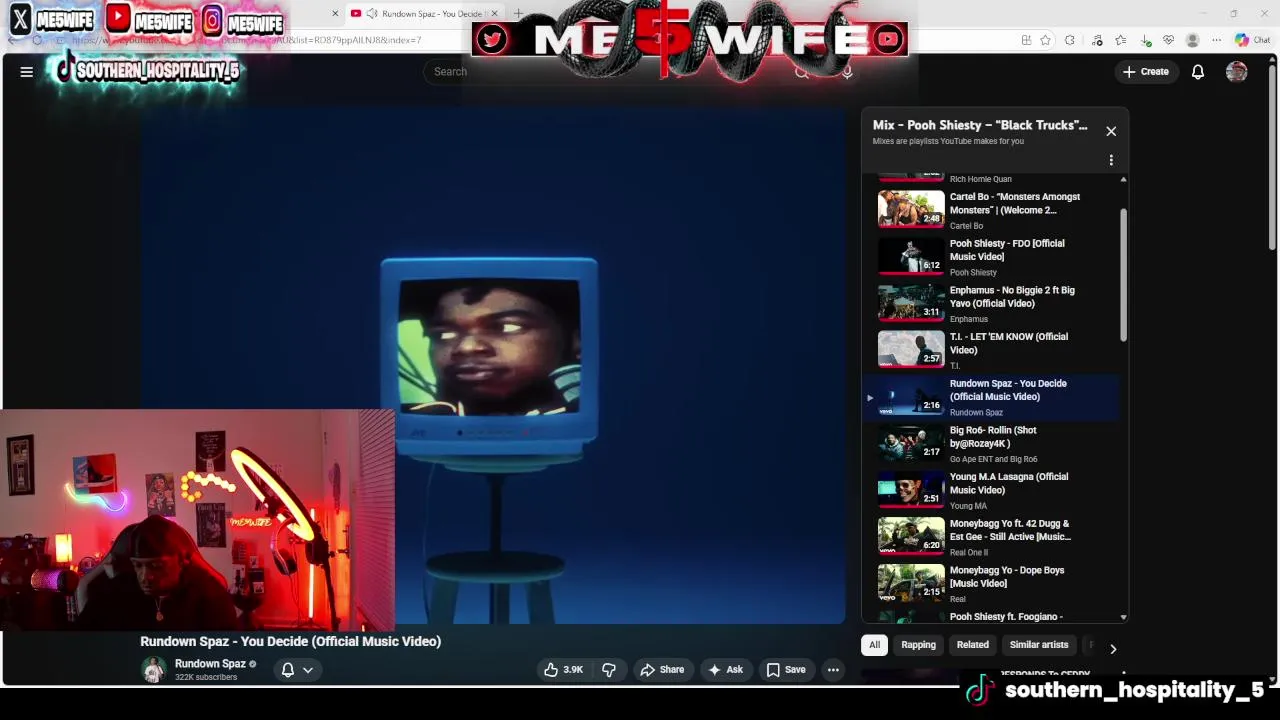
Task: Click the Mix - Pooh Shiesty playlist title
Action: tap(980, 125)
